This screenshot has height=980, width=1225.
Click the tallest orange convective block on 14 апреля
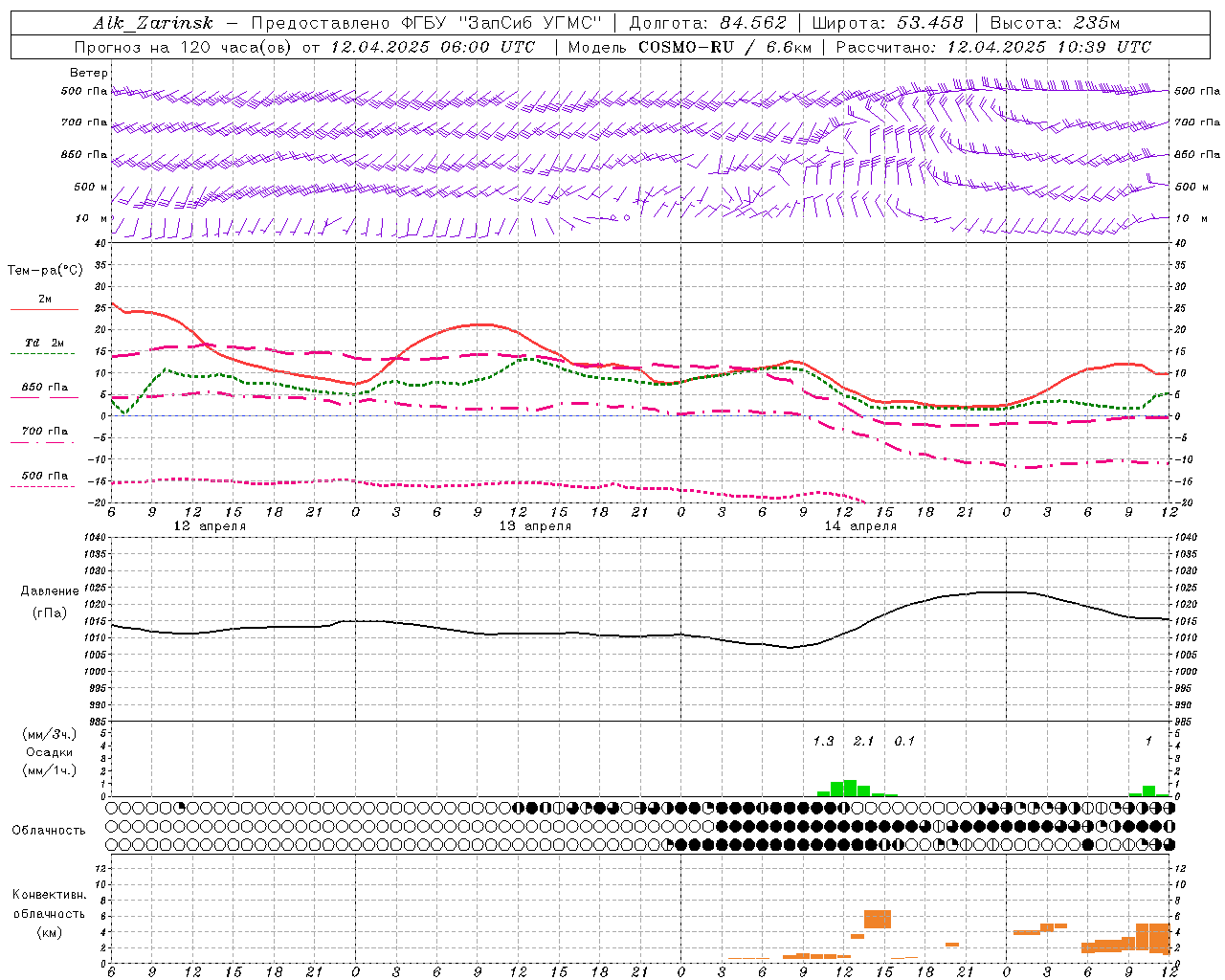[x=878, y=919]
